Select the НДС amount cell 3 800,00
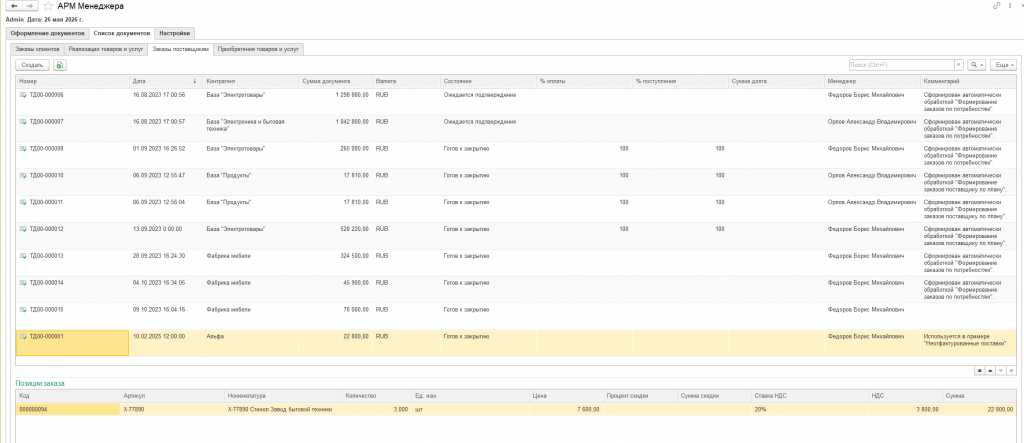 pyautogui.click(x=905, y=409)
